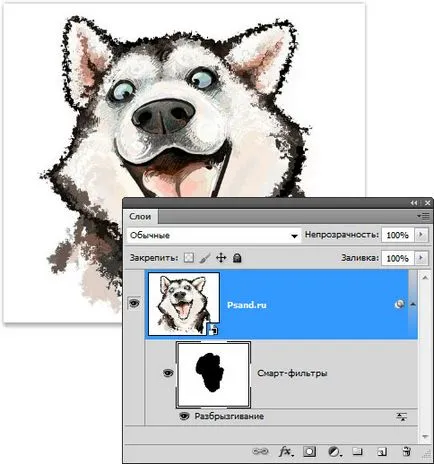The image size is (434, 464).
Task: Hide the Psand.ru layer
Action: coord(134,303)
